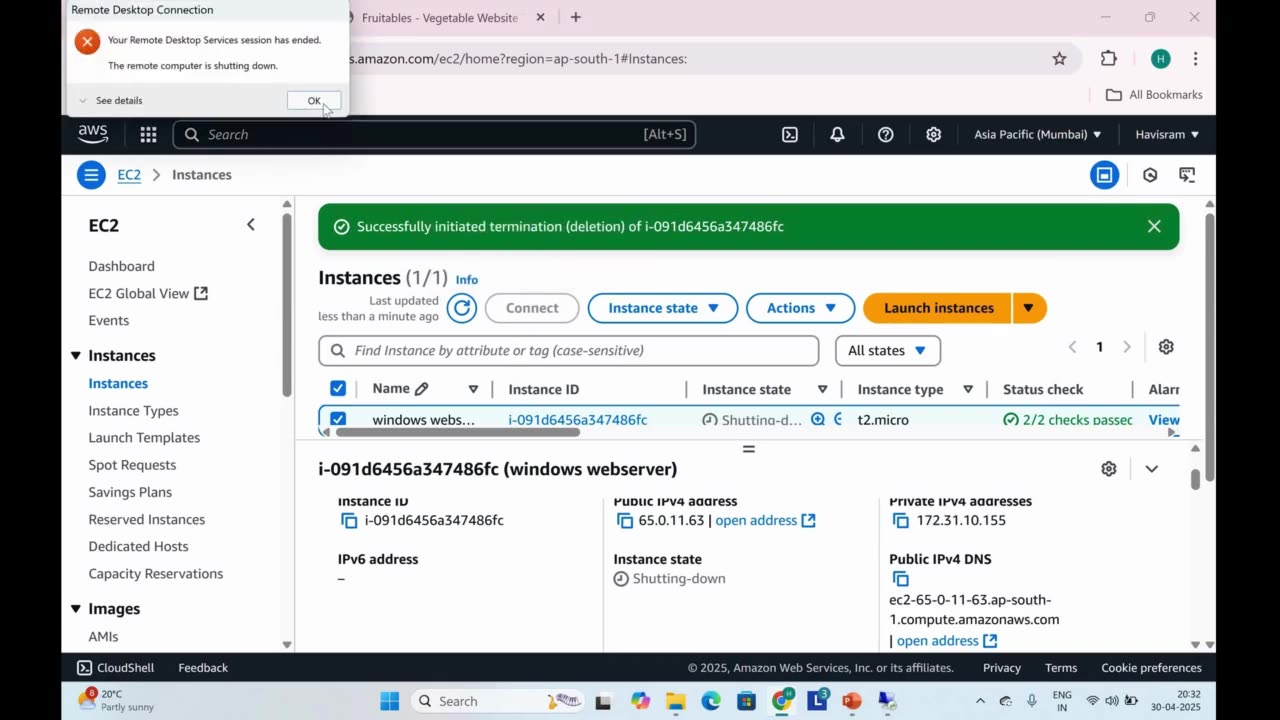The image size is (1280, 720).
Task: Copy the Public IPv4 address 65.0.11.63
Action: (625, 520)
